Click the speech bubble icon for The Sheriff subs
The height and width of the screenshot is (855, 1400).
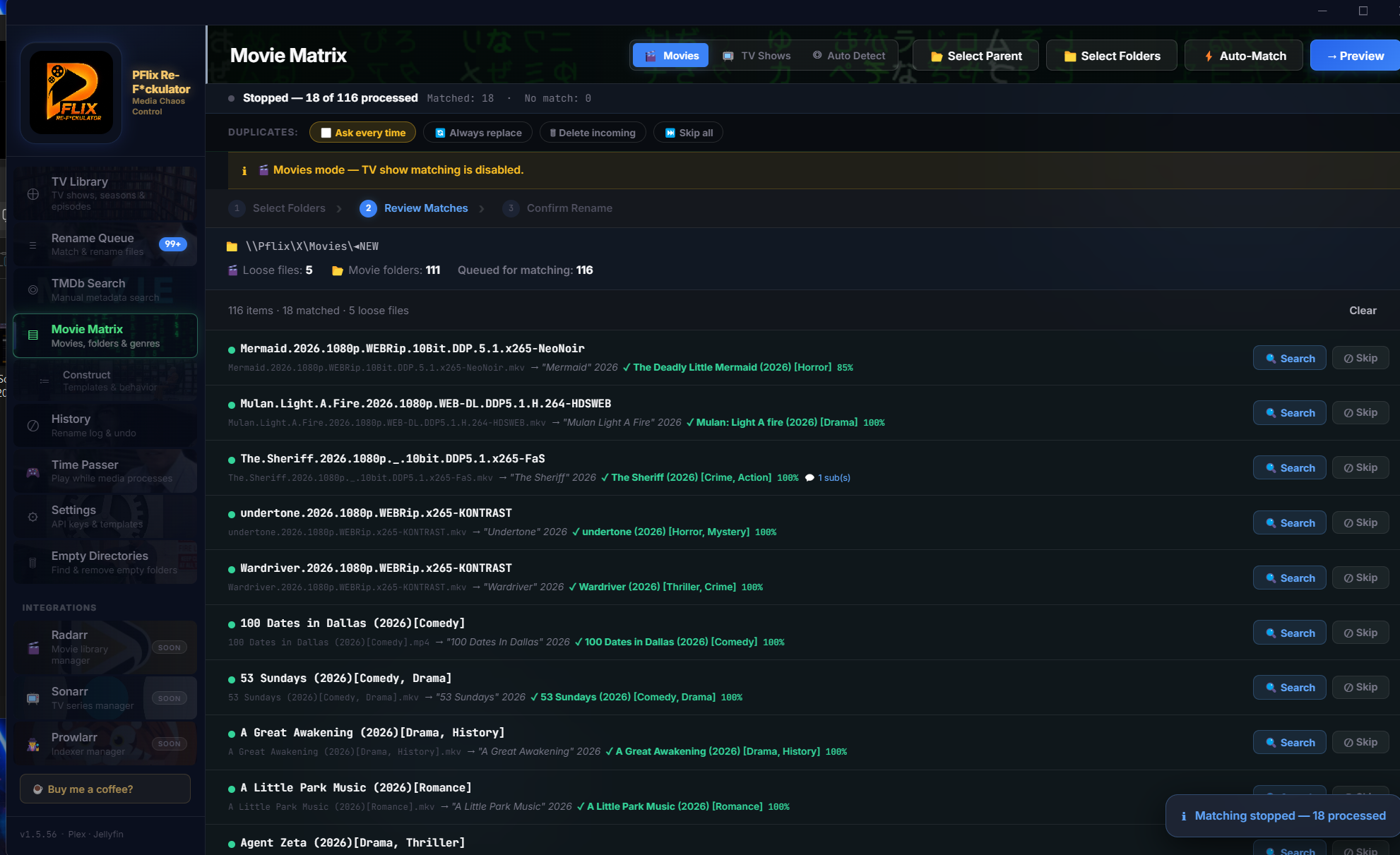(809, 478)
